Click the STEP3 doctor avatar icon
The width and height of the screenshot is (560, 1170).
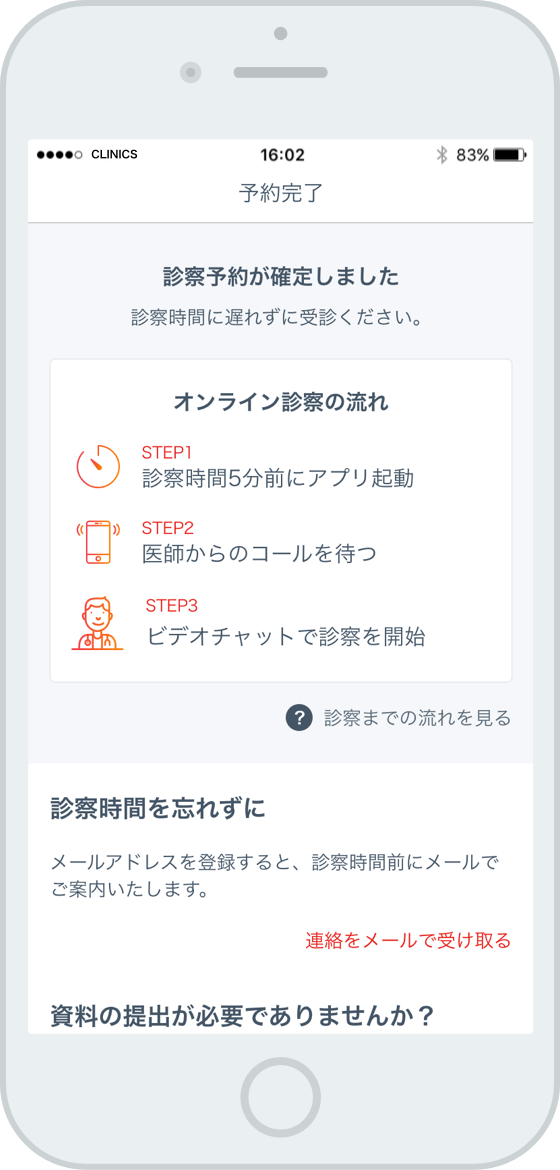coord(98,623)
